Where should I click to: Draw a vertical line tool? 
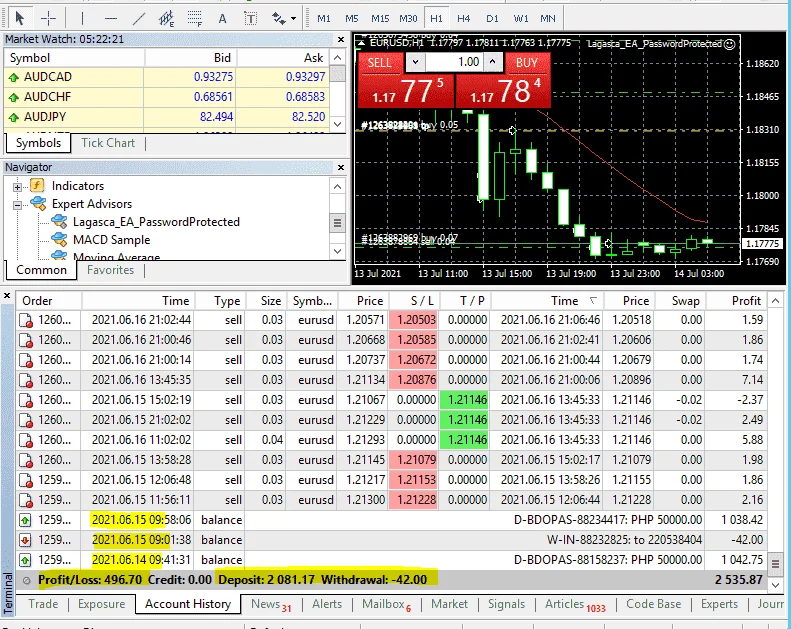click(x=82, y=19)
